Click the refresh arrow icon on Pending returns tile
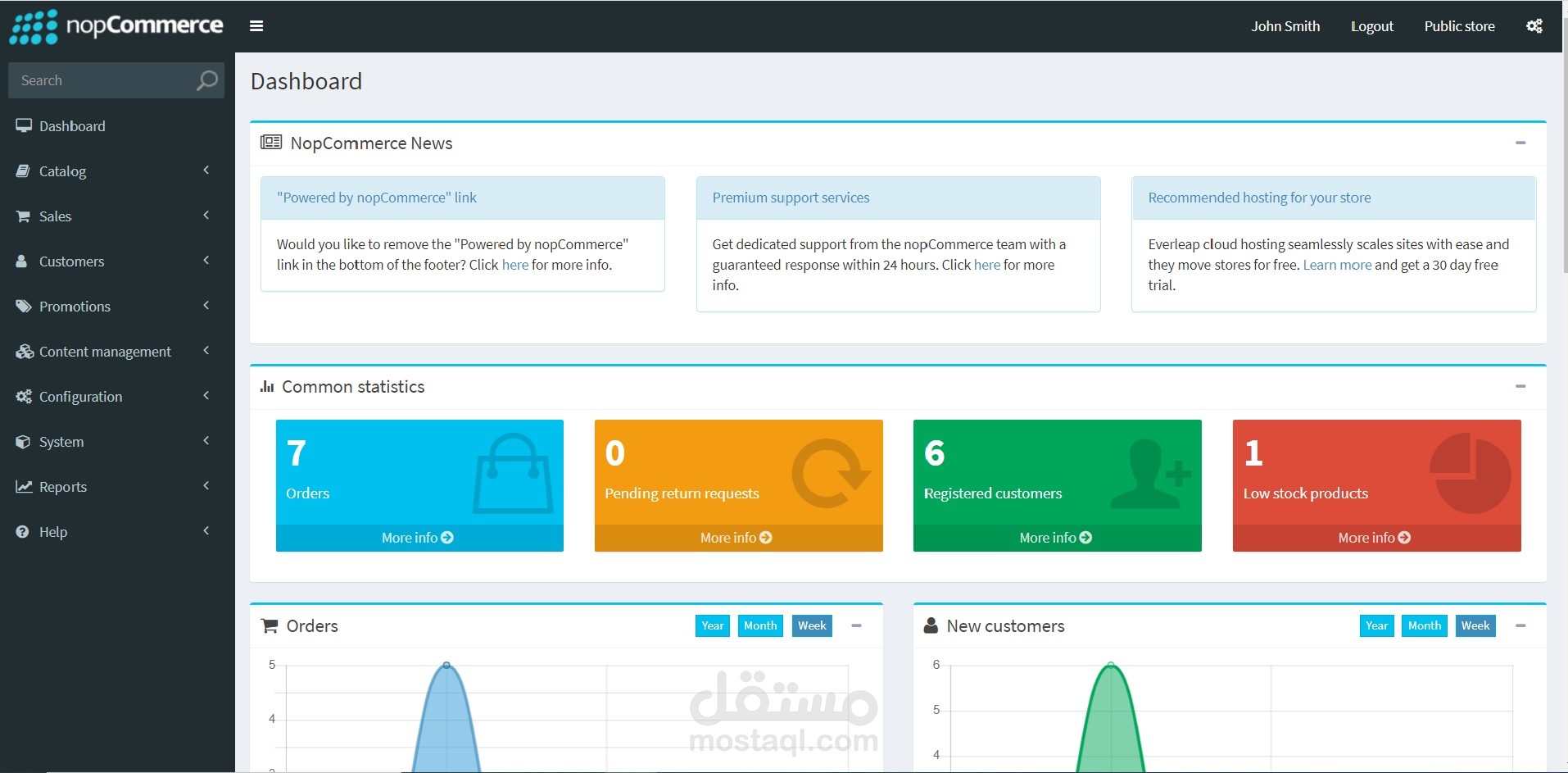 click(831, 473)
